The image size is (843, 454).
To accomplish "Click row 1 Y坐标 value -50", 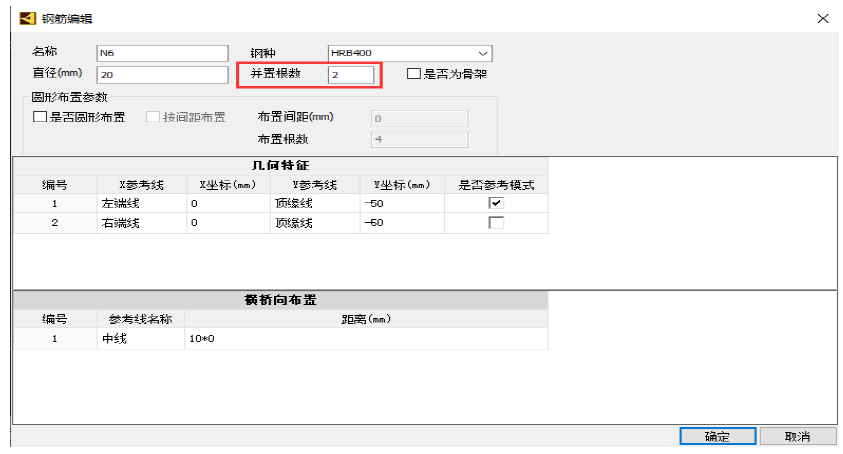I will coord(402,203).
